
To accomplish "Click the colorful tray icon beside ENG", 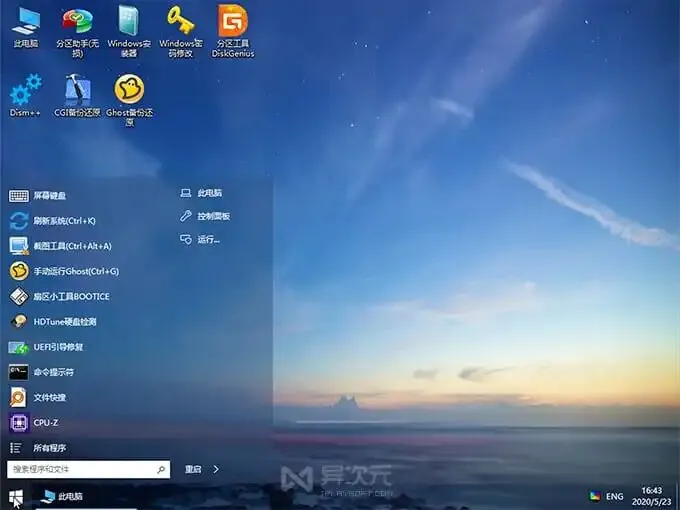I will click(595, 496).
